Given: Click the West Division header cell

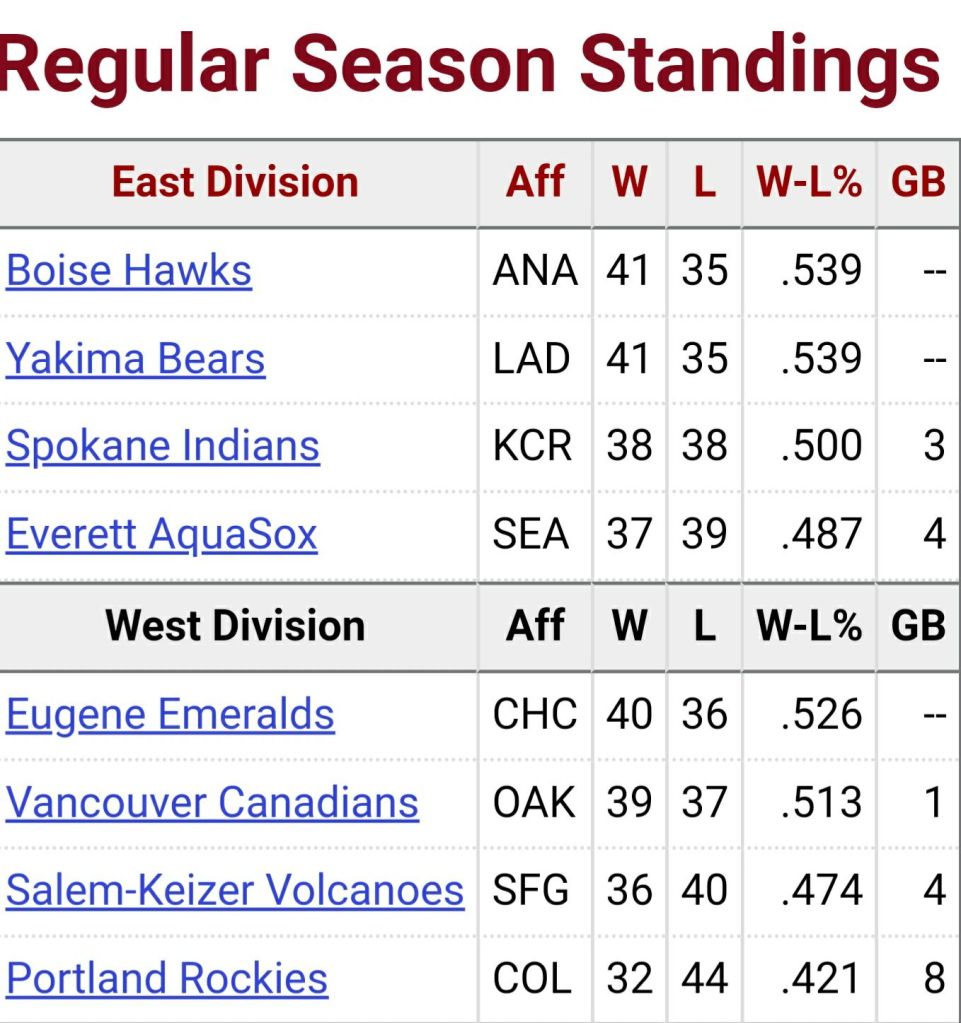Looking at the screenshot, I should click(x=235, y=626).
